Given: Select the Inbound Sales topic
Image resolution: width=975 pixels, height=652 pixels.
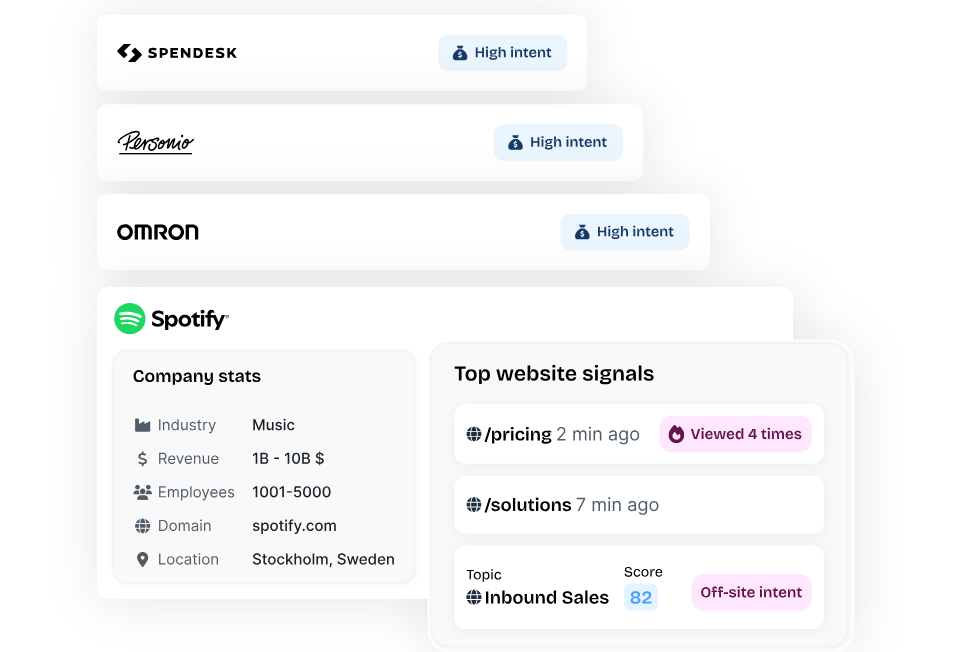Looking at the screenshot, I should (547, 597).
